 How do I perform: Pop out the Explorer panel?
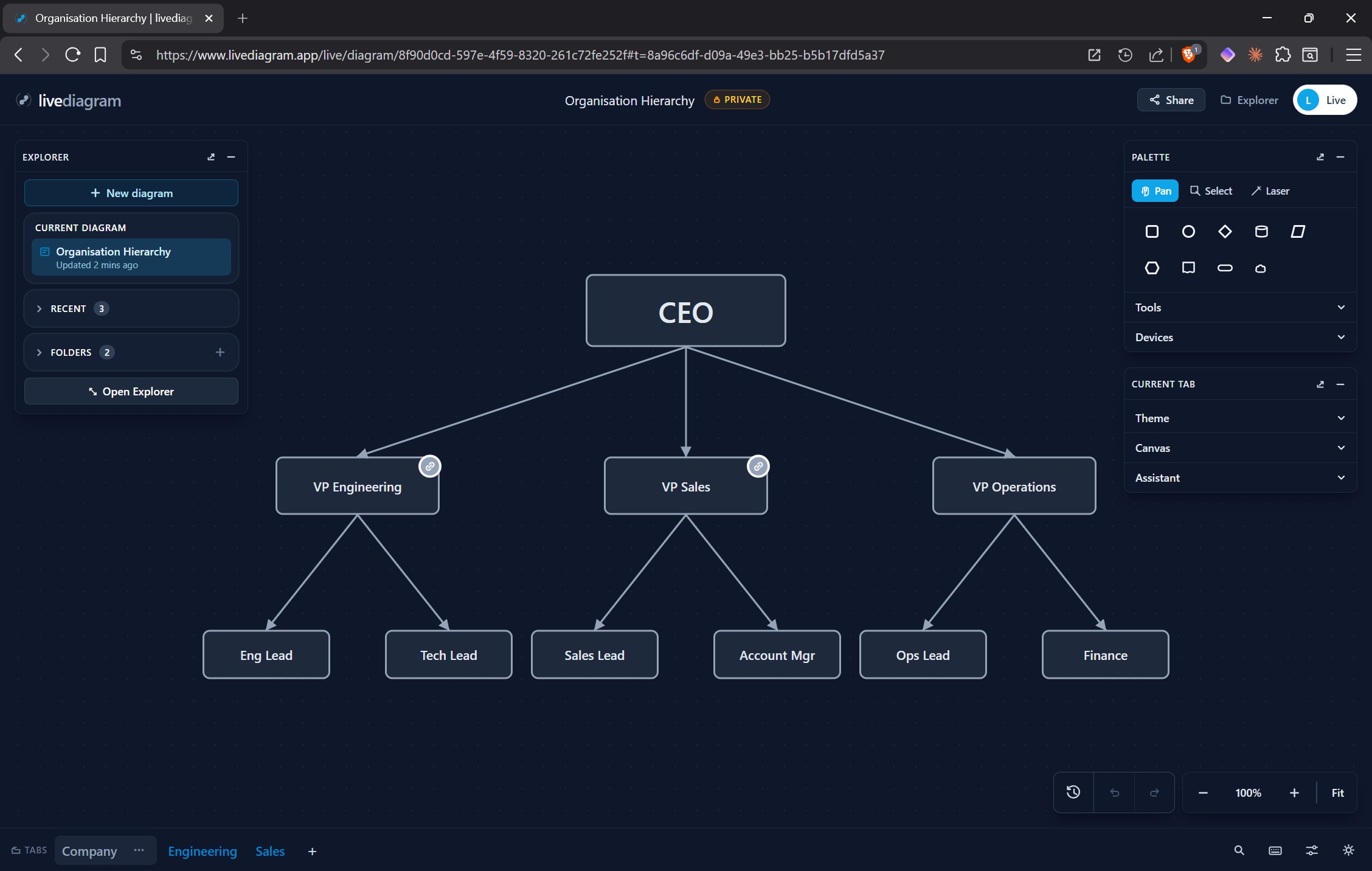(211, 157)
